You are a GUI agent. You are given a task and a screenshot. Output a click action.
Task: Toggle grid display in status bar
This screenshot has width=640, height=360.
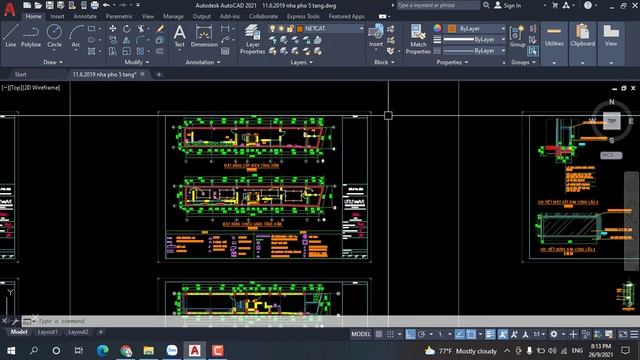[x=379, y=334]
